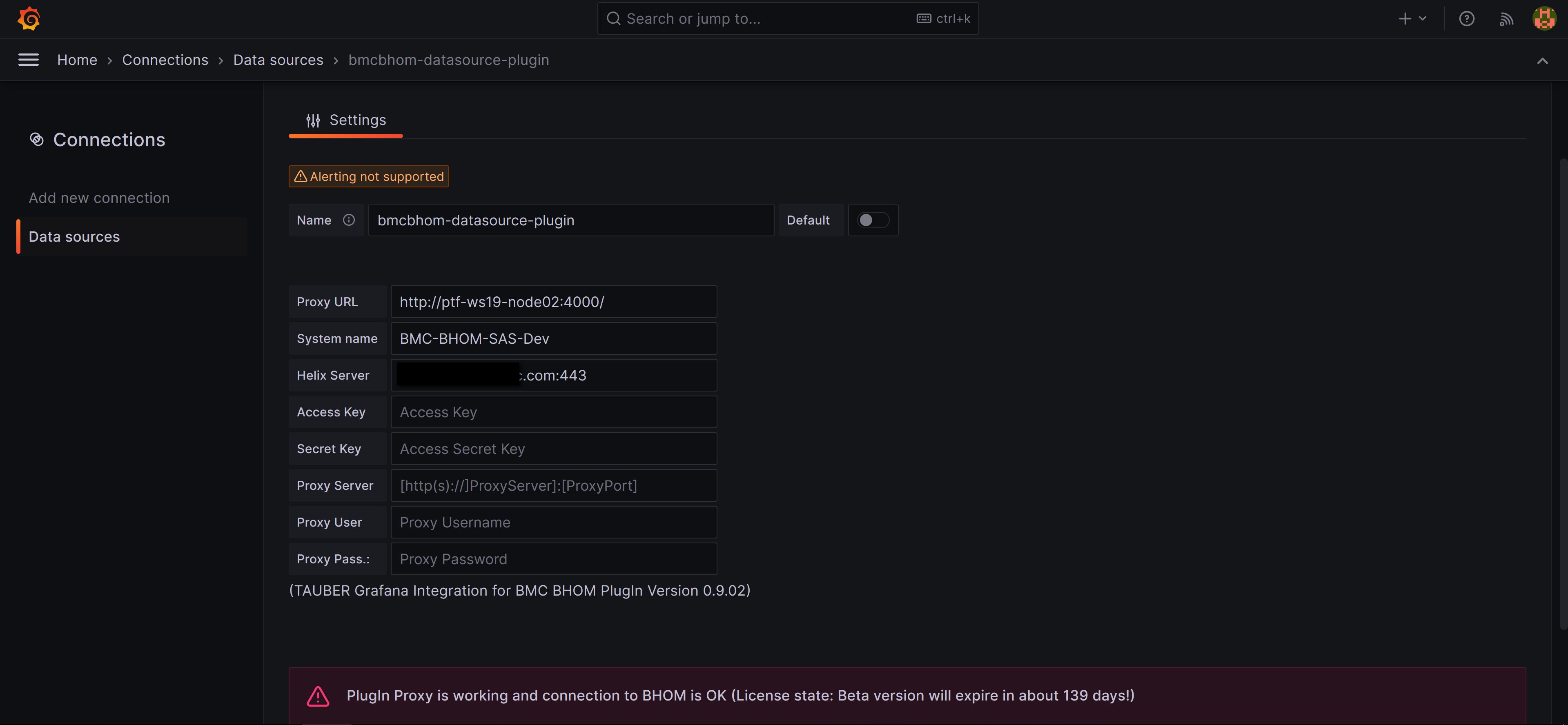Click the Proxy Username field
Viewport: 1568px width, 725px height.
coord(554,522)
